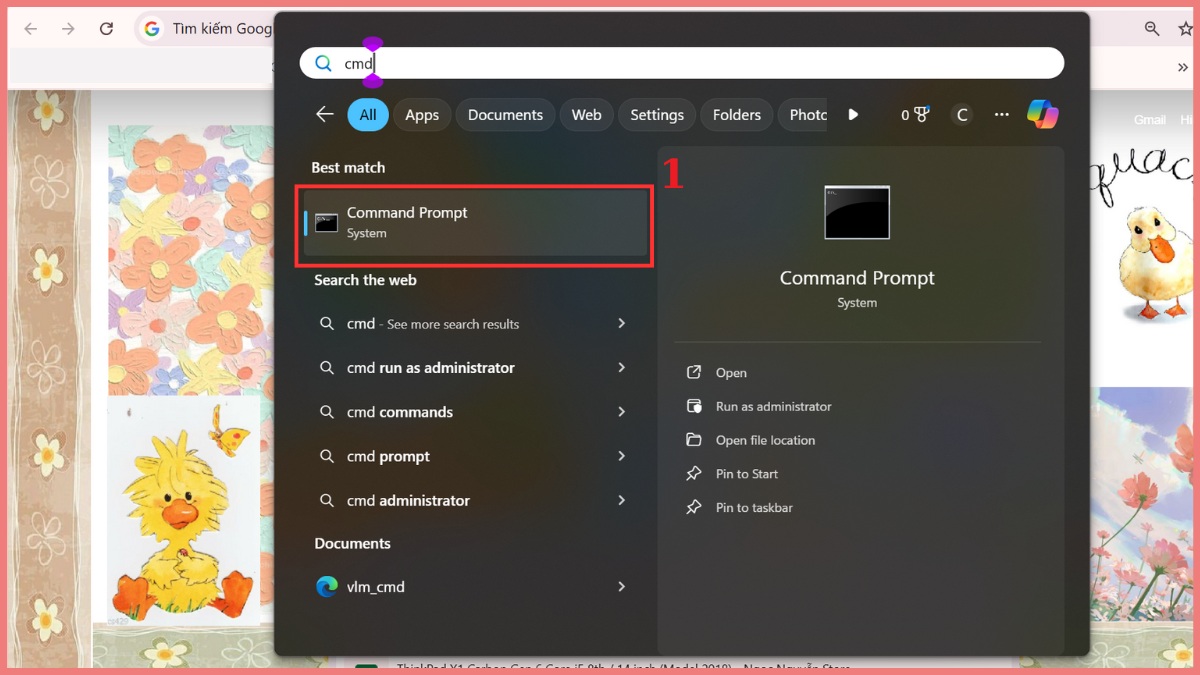
Task: Click the back arrow in search panel
Action: [324, 115]
